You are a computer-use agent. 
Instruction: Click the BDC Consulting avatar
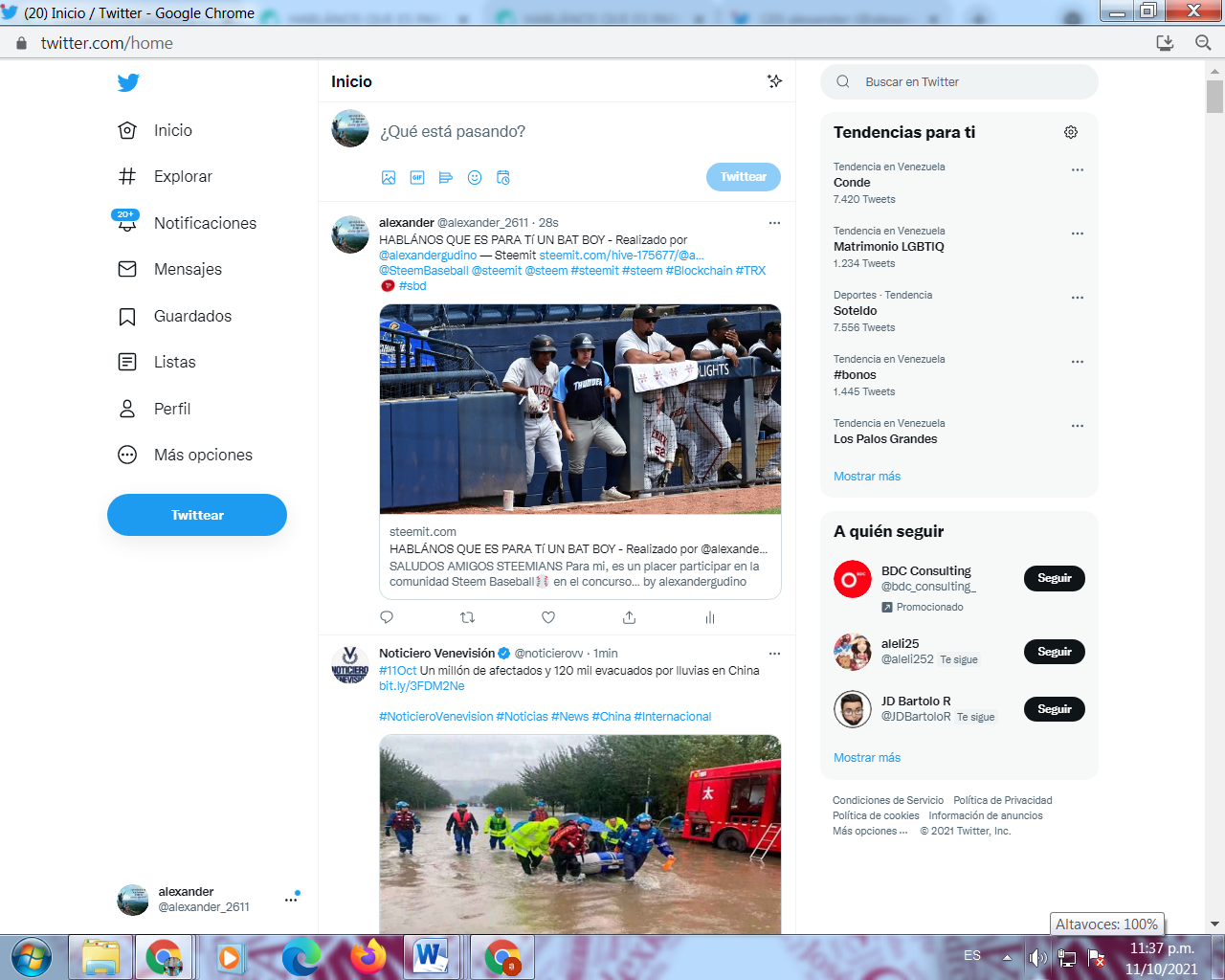[853, 579]
